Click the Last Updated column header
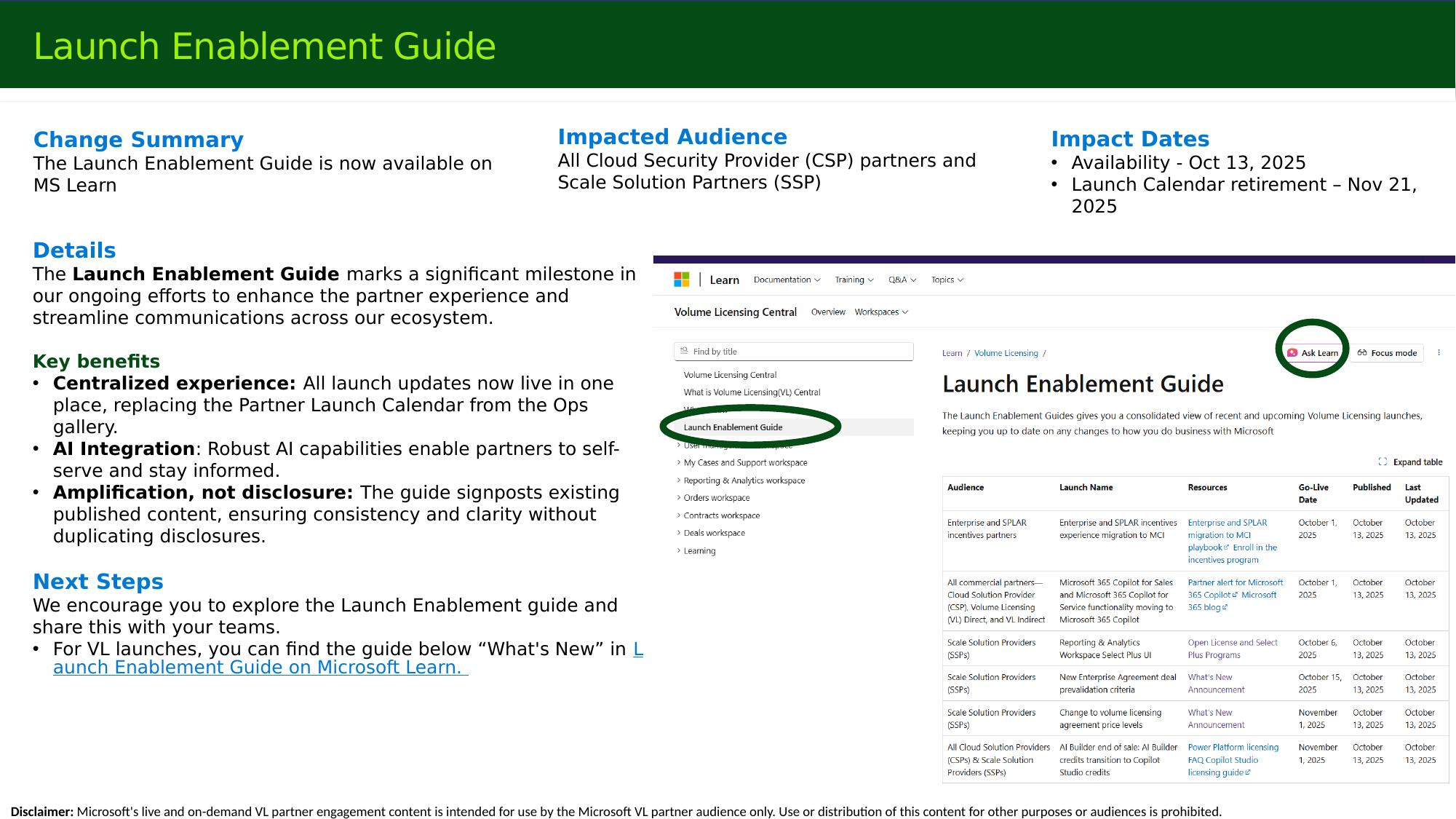 click(1422, 494)
